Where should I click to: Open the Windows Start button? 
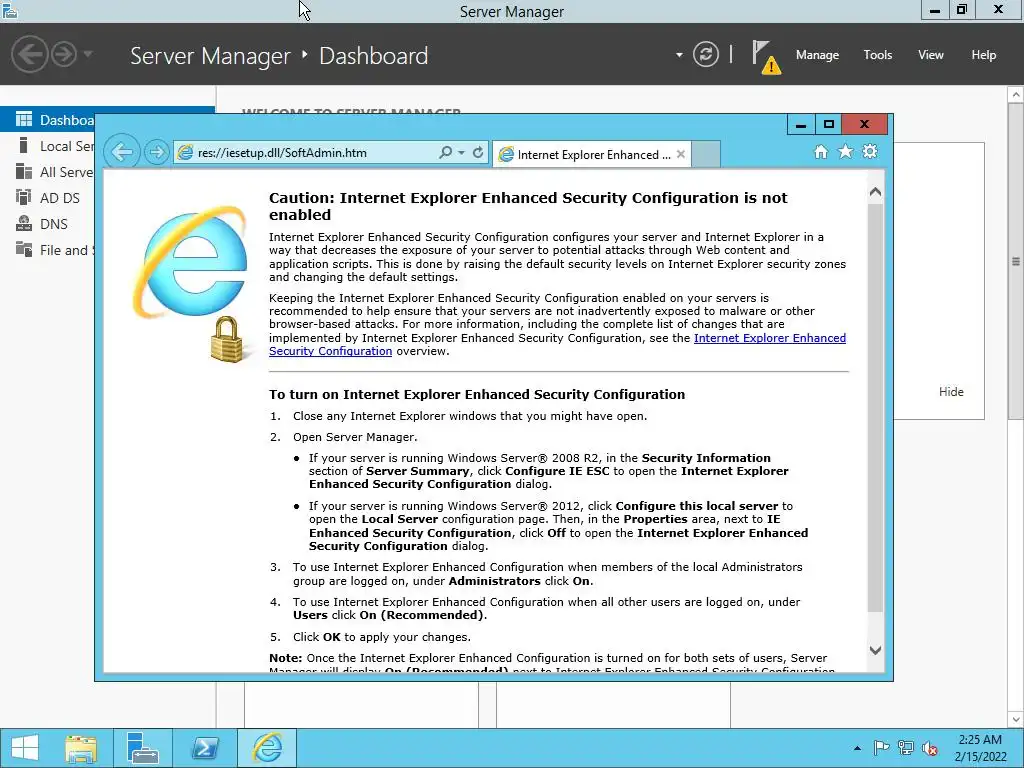pyautogui.click(x=25, y=748)
